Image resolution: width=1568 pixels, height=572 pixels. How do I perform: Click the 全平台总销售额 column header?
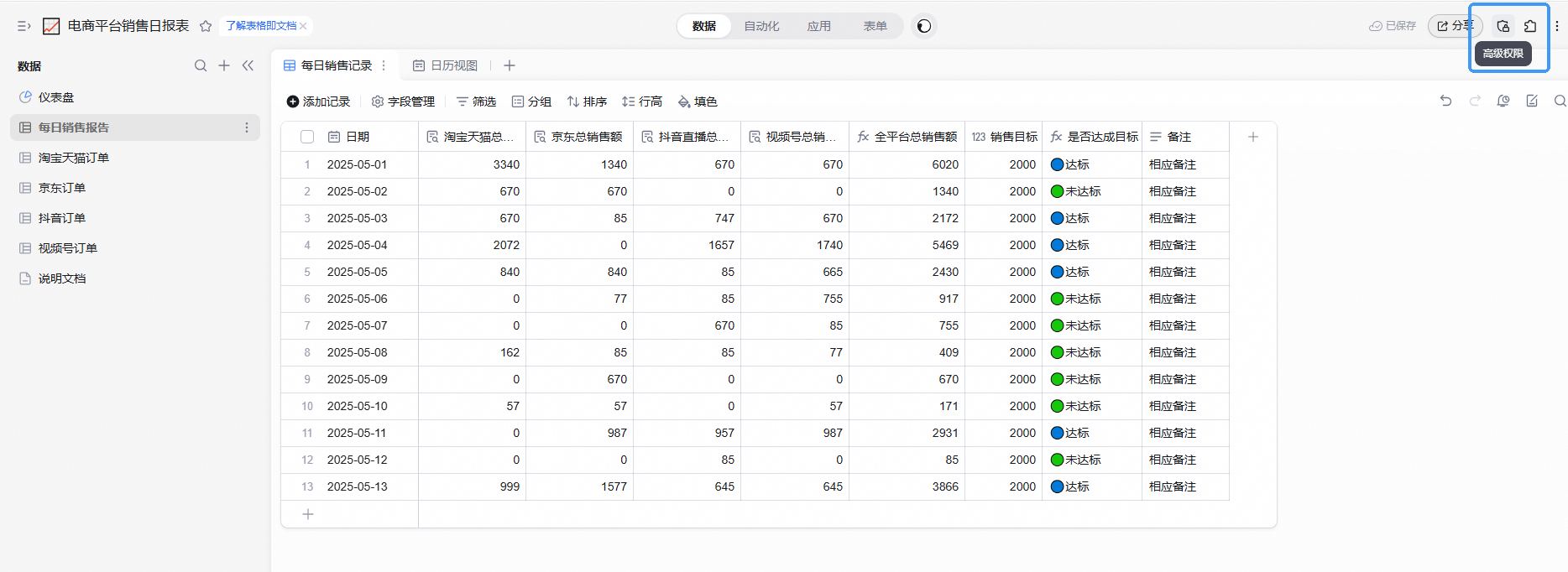coord(907,137)
